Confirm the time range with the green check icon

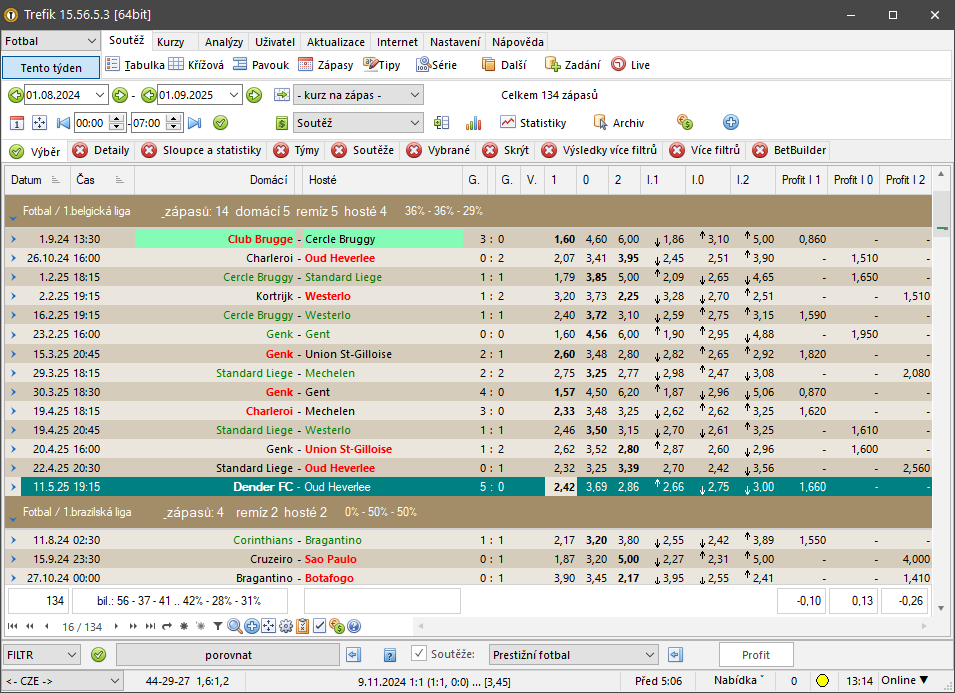(x=220, y=123)
